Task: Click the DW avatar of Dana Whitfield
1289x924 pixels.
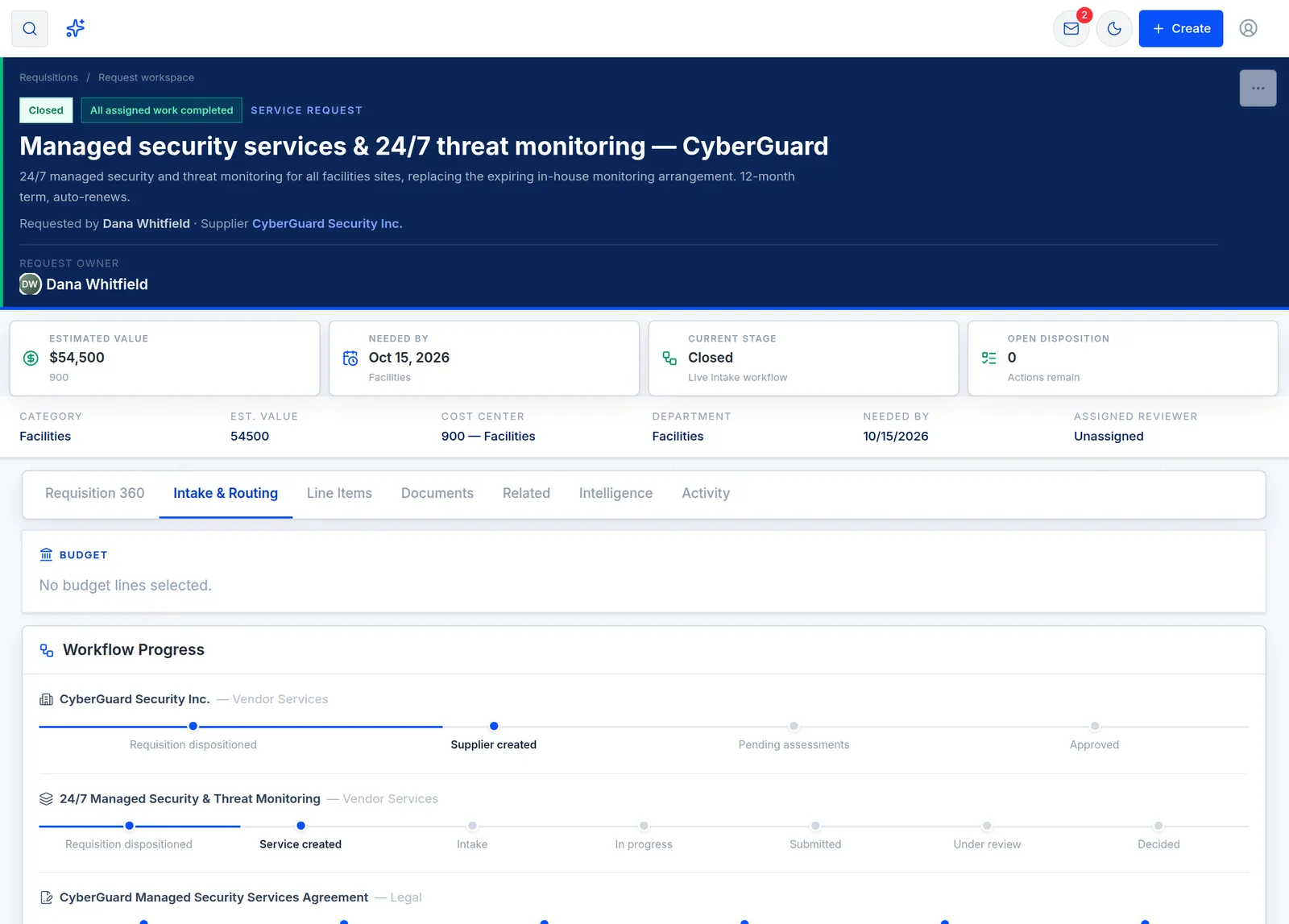Action: pos(31,284)
